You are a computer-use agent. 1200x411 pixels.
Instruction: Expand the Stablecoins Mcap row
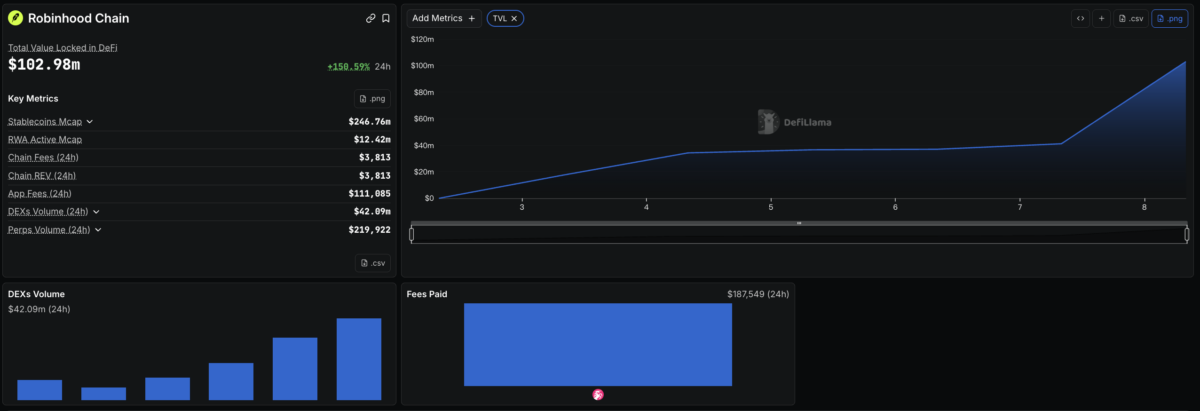pos(89,121)
